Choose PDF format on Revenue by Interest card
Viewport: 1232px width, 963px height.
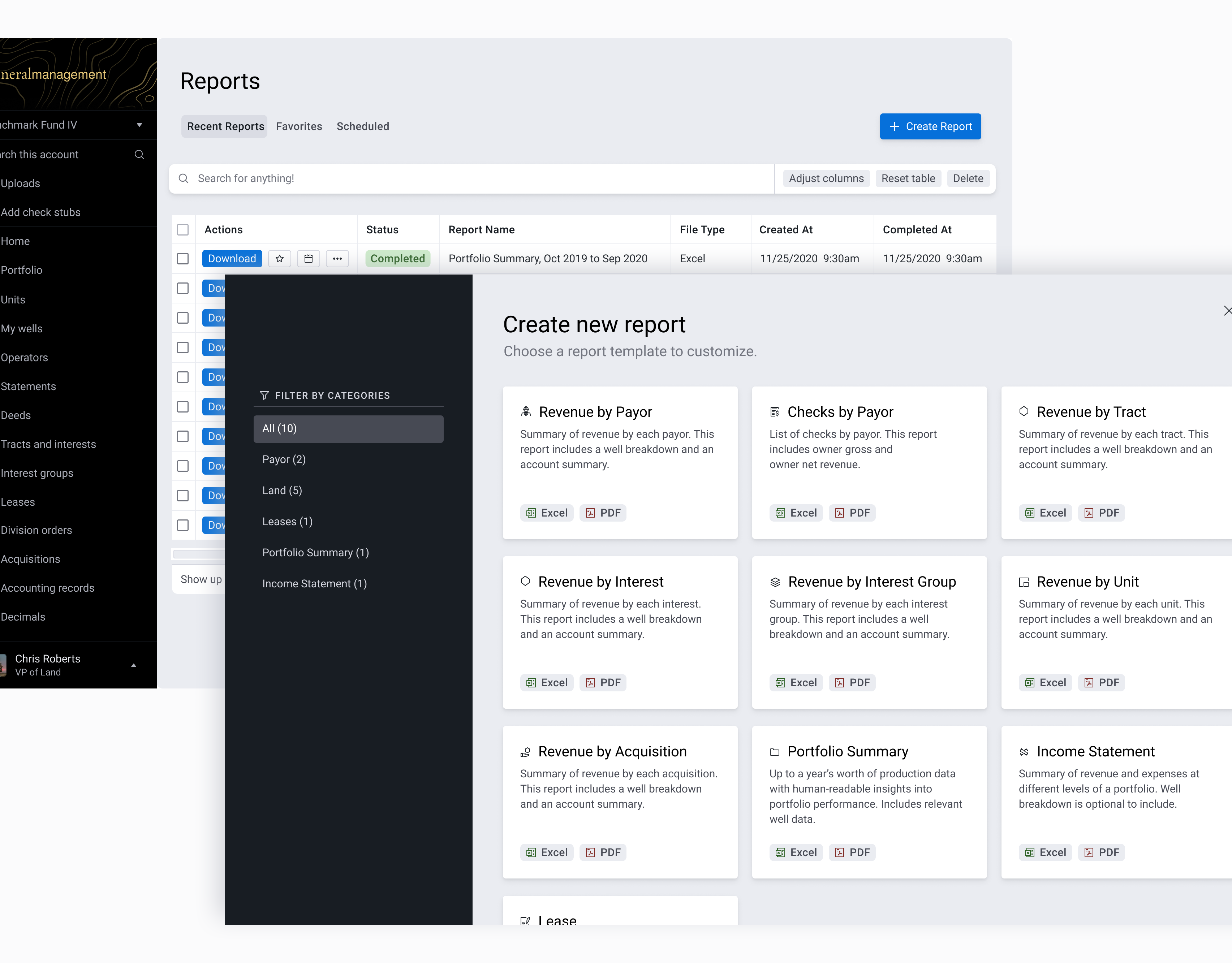(x=603, y=683)
